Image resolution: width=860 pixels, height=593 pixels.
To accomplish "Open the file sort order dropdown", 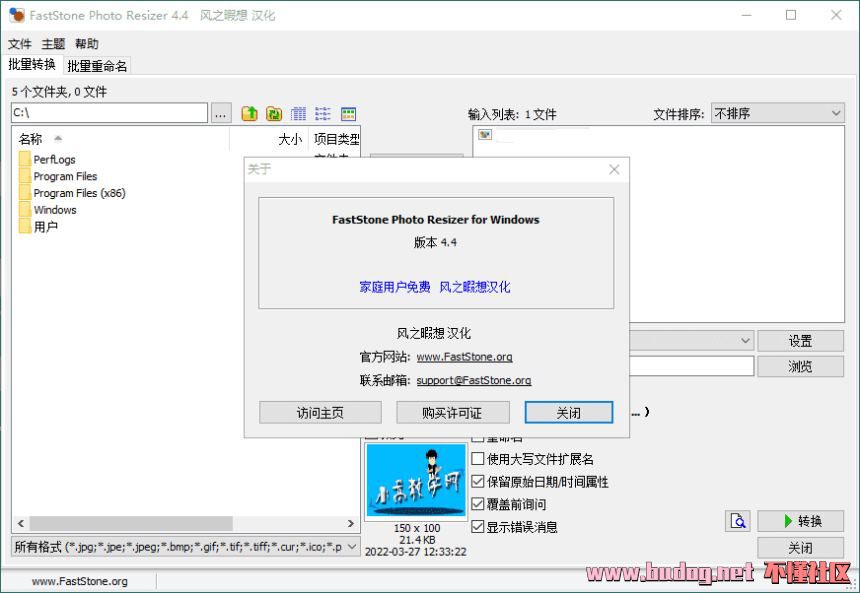I will coord(778,114).
